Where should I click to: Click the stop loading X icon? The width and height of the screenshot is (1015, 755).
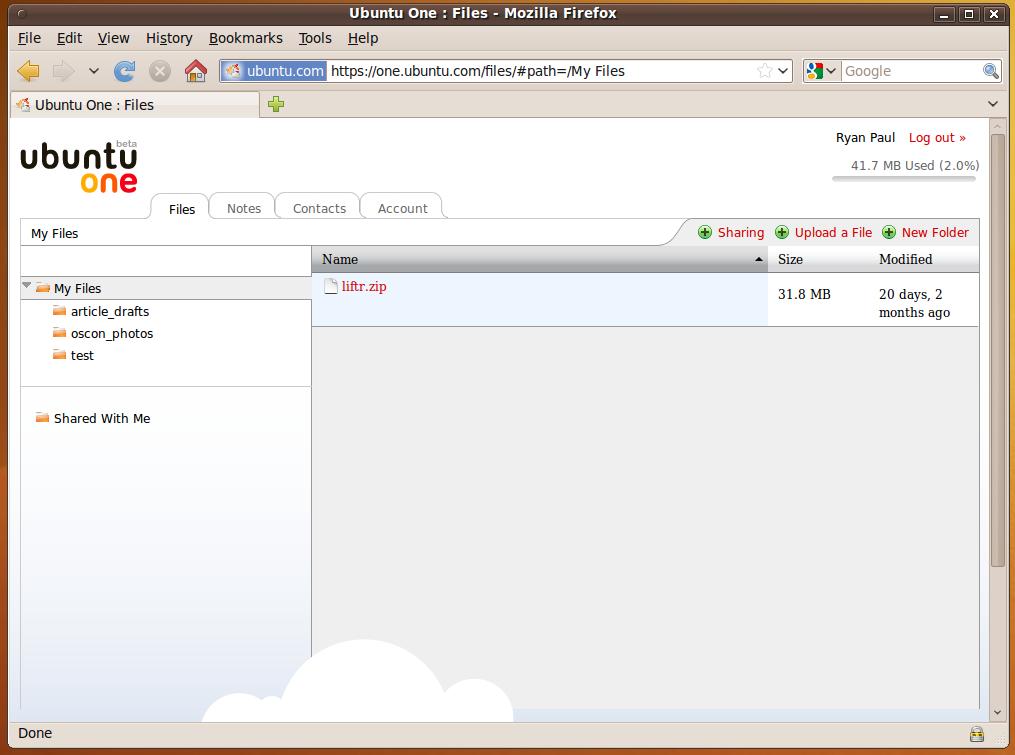(160, 71)
